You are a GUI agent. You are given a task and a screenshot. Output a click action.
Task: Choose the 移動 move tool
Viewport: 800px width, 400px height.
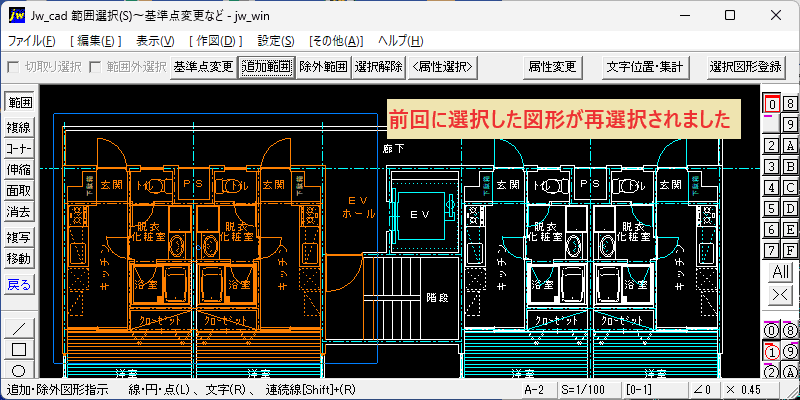[x=19, y=259]
